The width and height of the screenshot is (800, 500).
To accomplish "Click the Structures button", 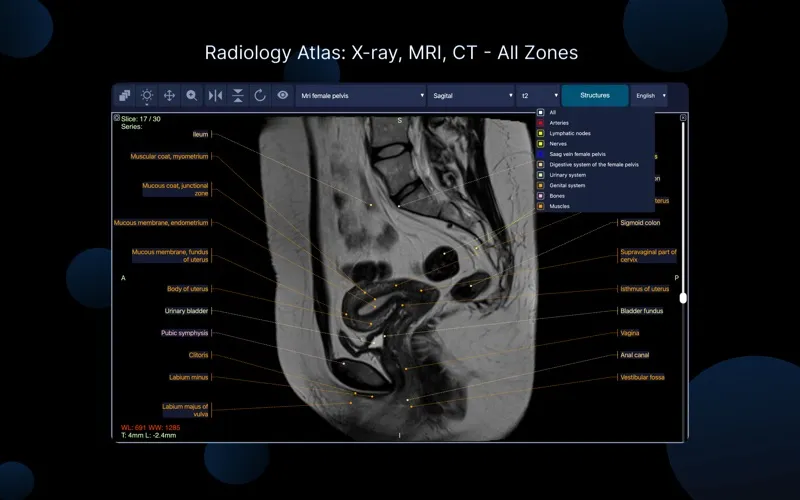I will click(595, 95).
